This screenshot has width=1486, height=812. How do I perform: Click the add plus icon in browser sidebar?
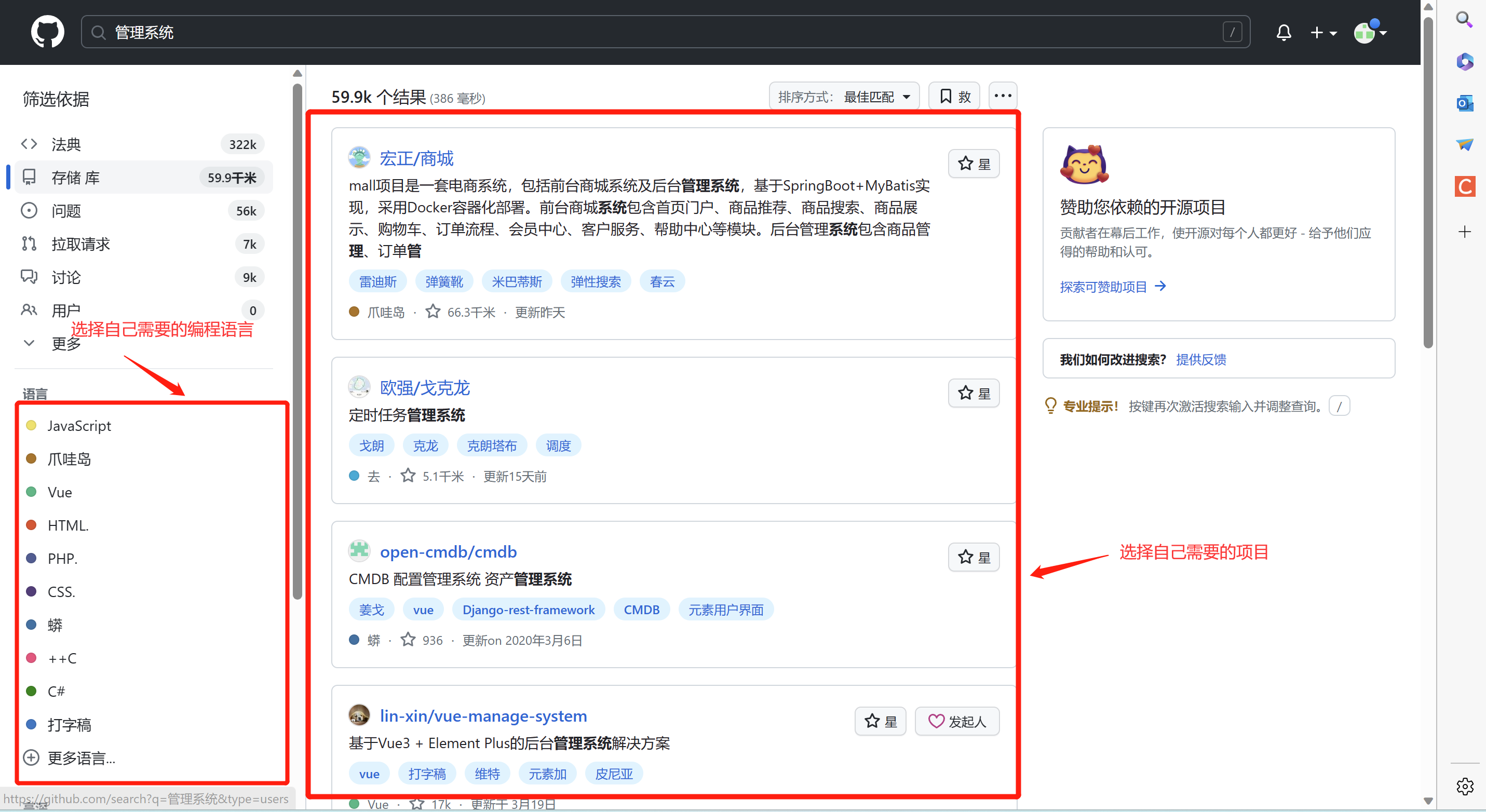coord(1464,232)
